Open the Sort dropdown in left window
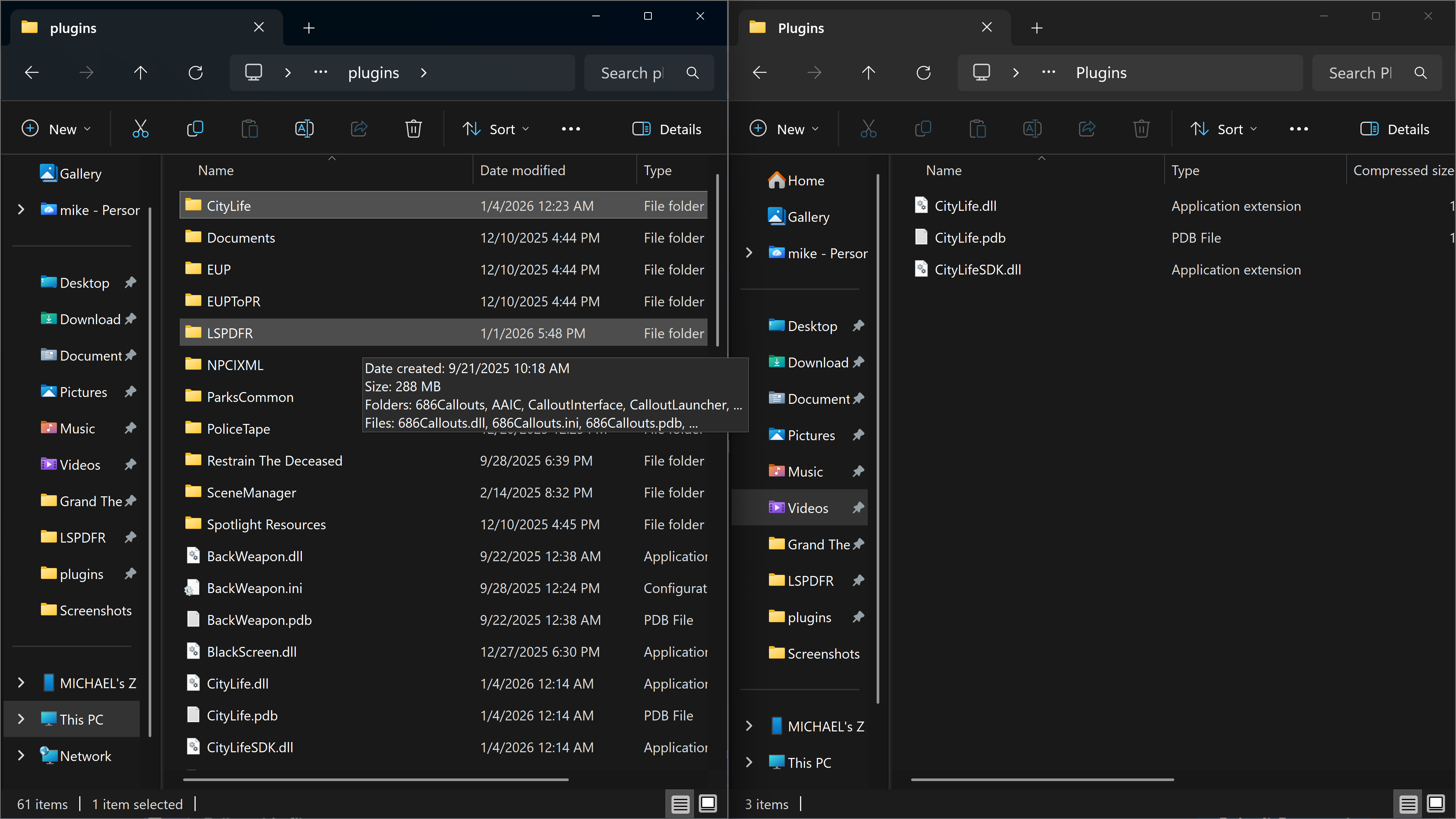The image size is (1456, 819). (x=496, y=129)
